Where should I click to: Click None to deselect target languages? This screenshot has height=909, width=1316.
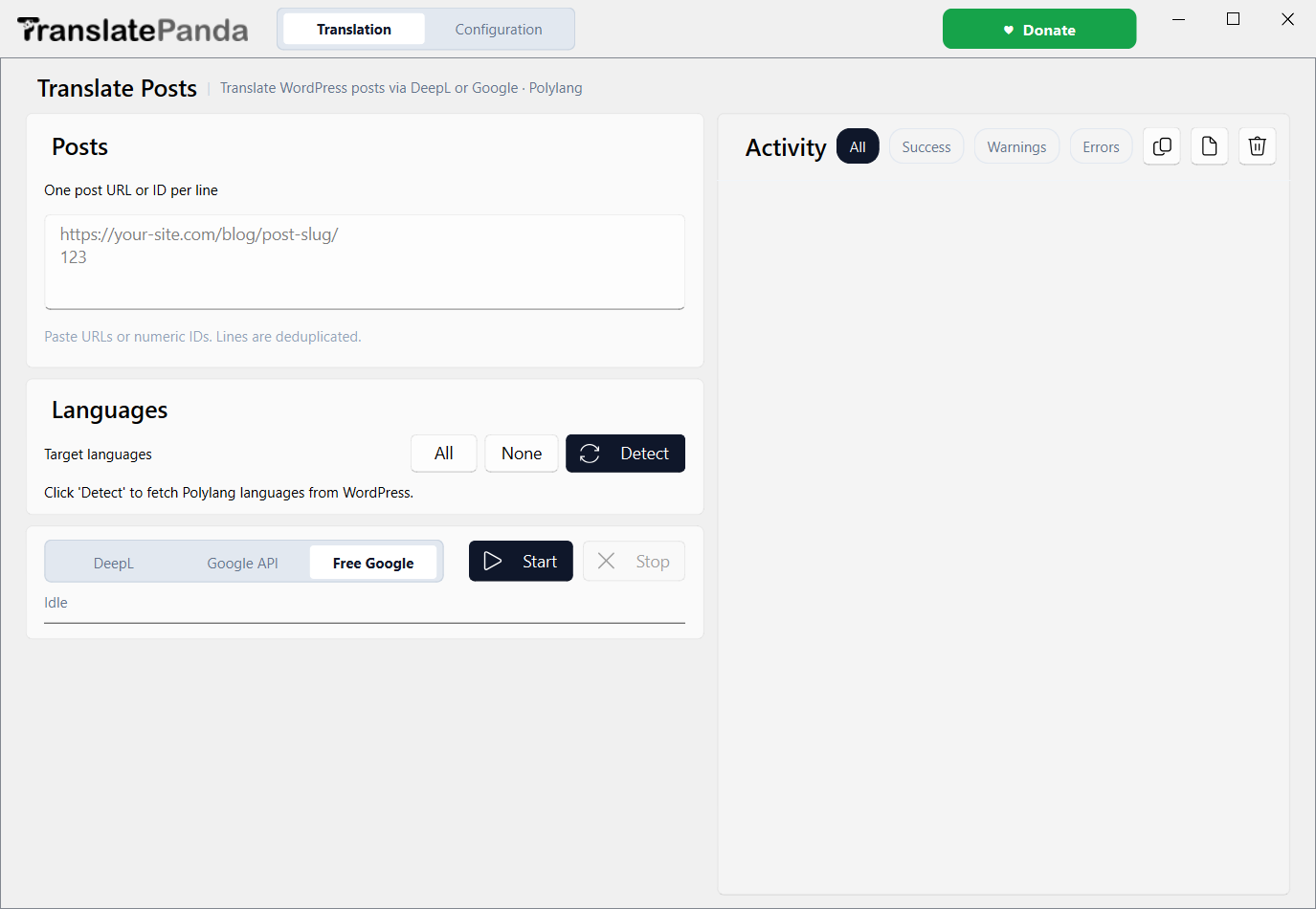click(522, 454)
